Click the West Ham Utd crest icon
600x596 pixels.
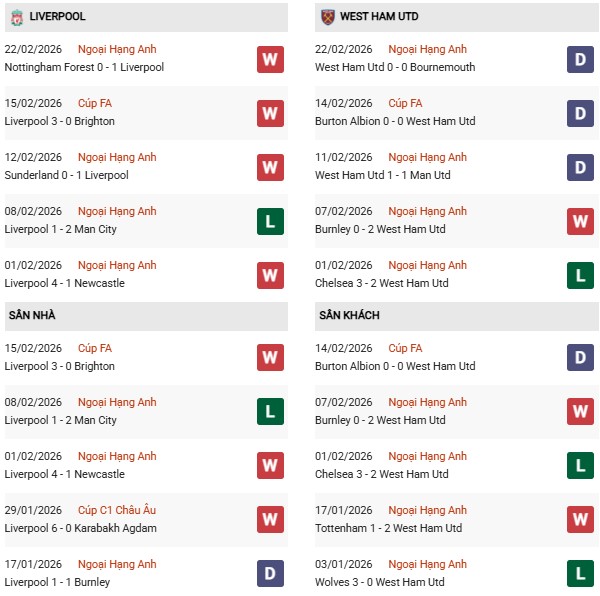point(328,17)
